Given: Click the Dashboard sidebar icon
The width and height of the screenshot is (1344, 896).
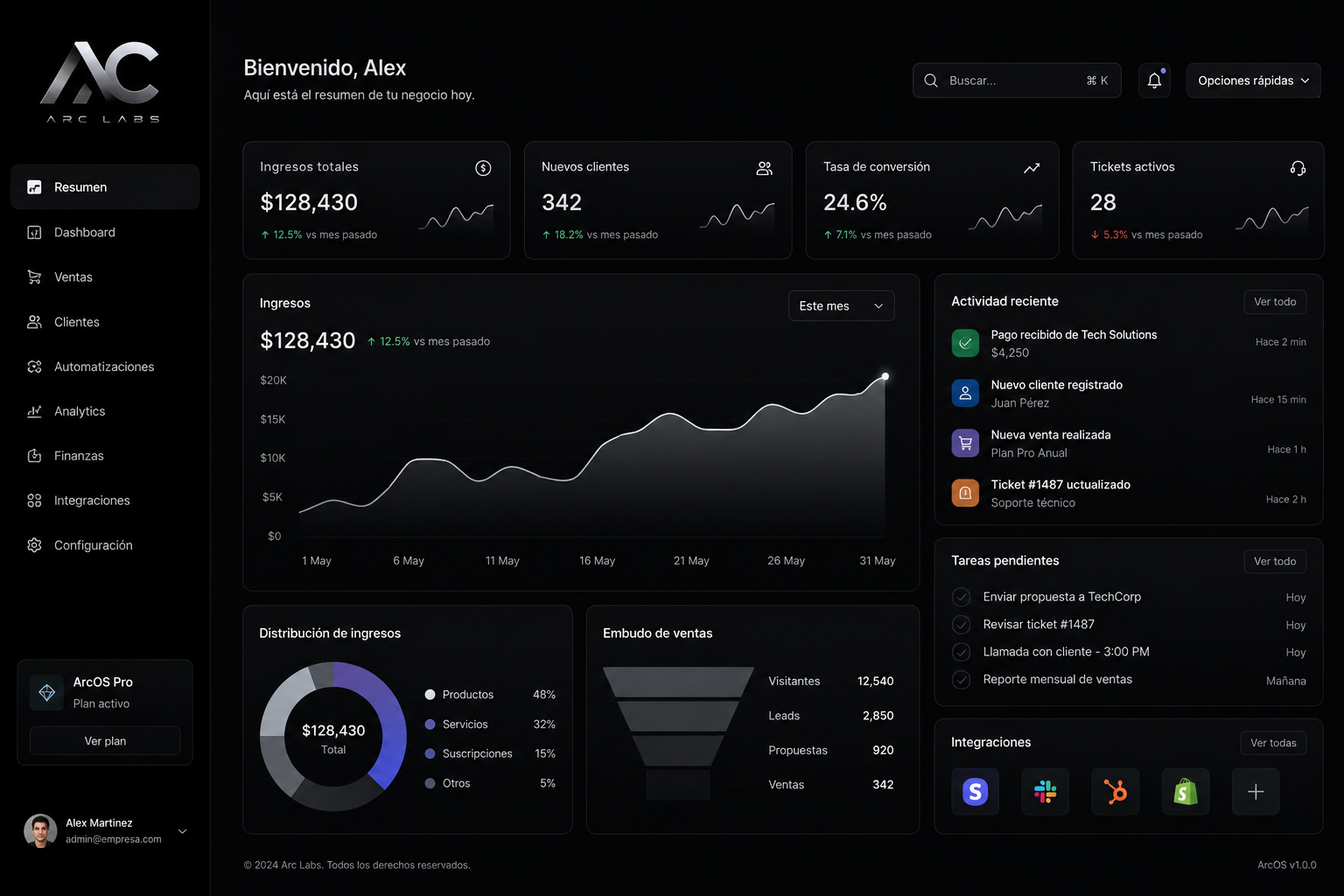Looking at the screenshot, I should pos(34,232).
